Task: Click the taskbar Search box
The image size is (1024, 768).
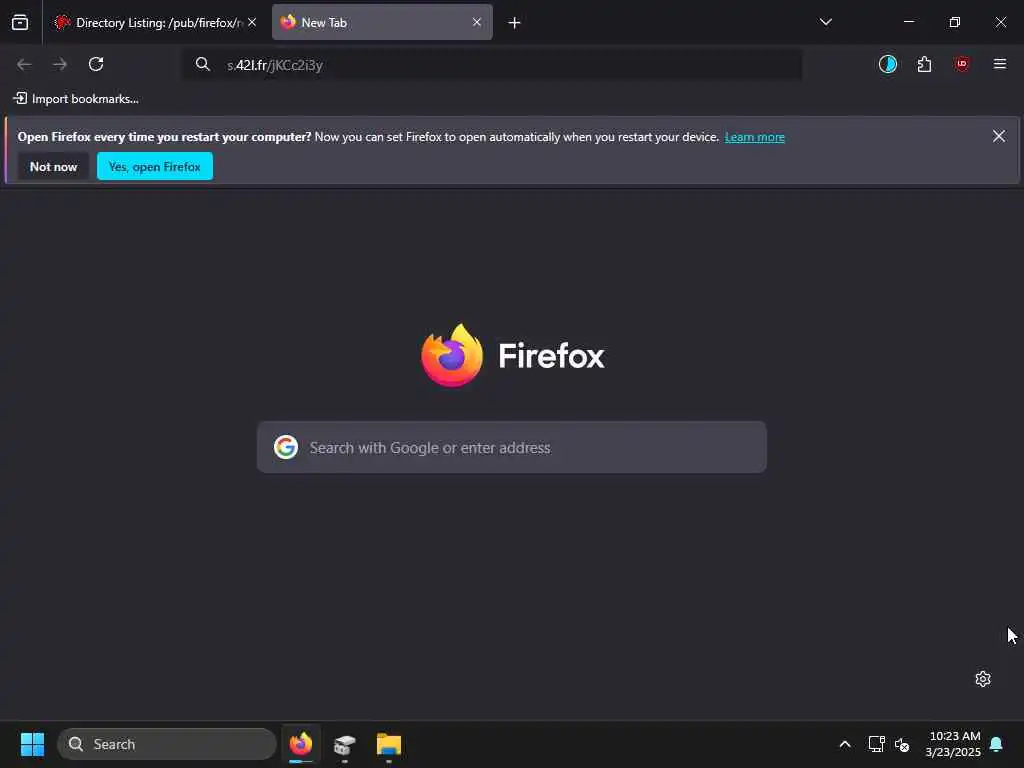Action: [x=167, y=744]
